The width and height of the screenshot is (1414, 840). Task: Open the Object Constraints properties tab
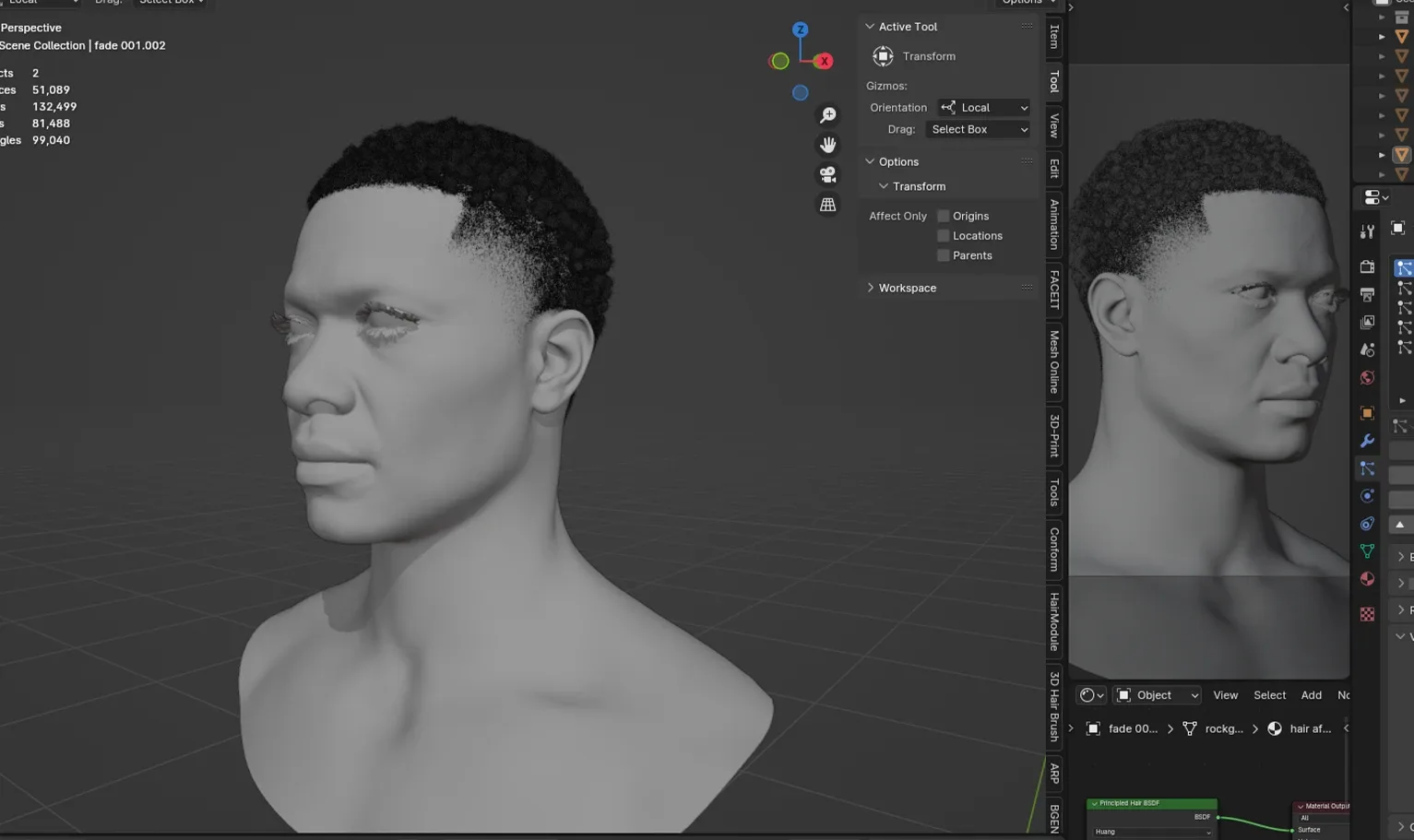(1367, 524)
